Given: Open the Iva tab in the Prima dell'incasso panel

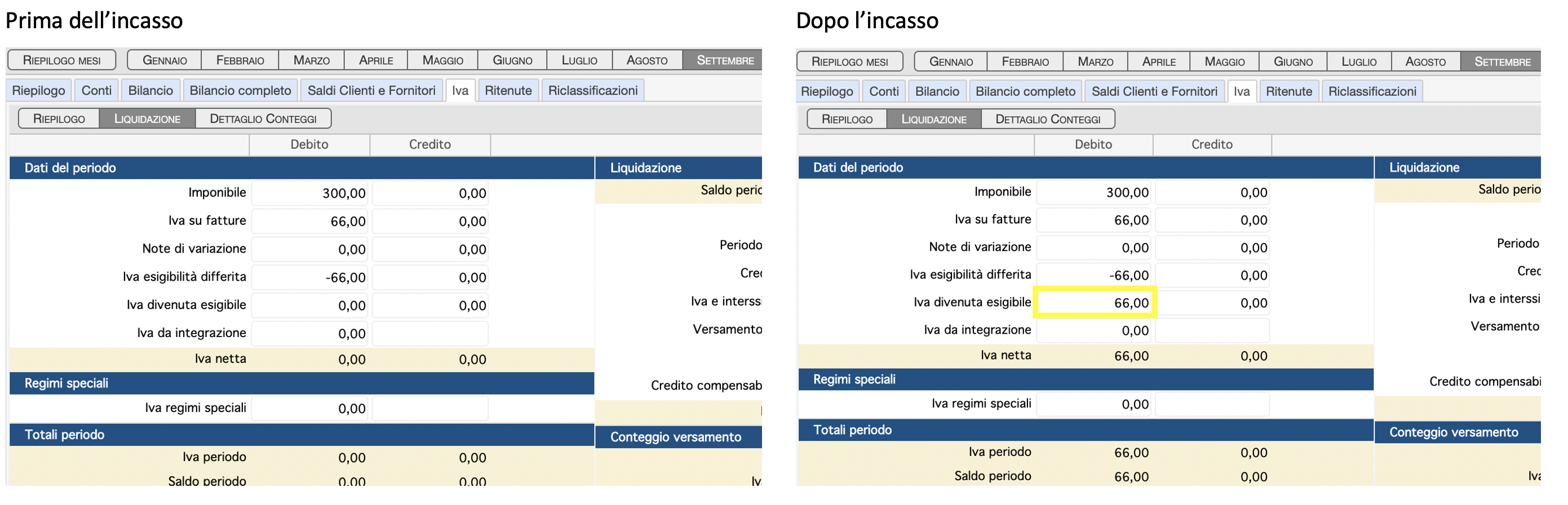Looking at the screenshot, I should coord(460,91).
